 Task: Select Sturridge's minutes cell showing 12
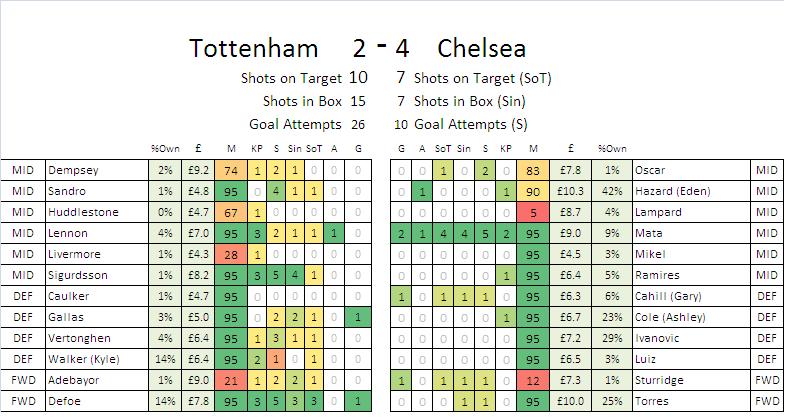click(x=533, y=380)
